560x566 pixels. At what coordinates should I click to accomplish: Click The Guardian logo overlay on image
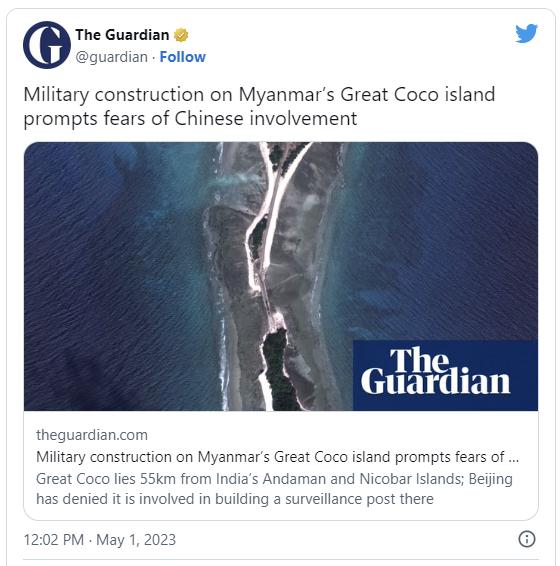(445, 375)
